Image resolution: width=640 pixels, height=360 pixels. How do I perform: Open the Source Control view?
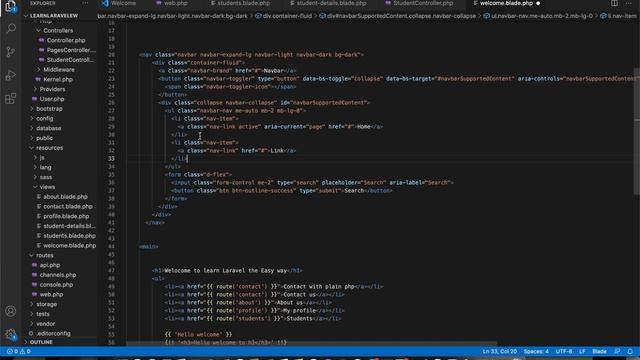(11, 52)
